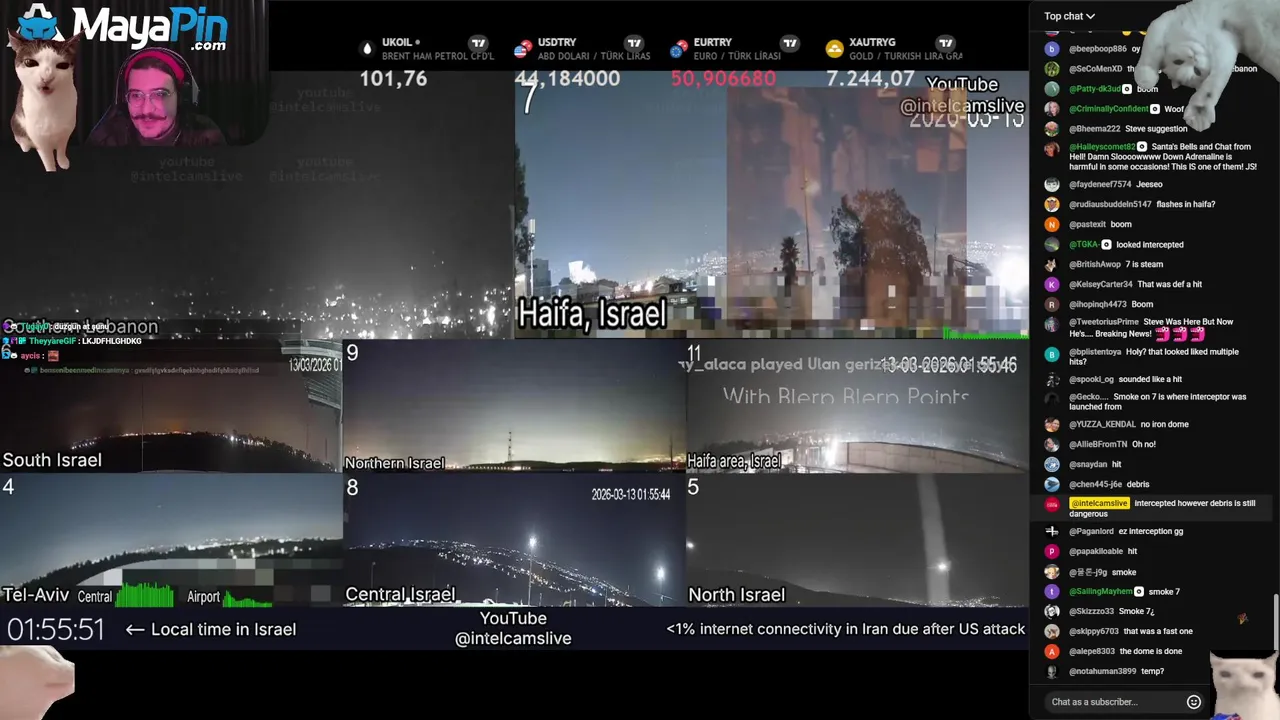
Task: Click @alepe8303 orange avatar
Action: tap(1052, 651)
